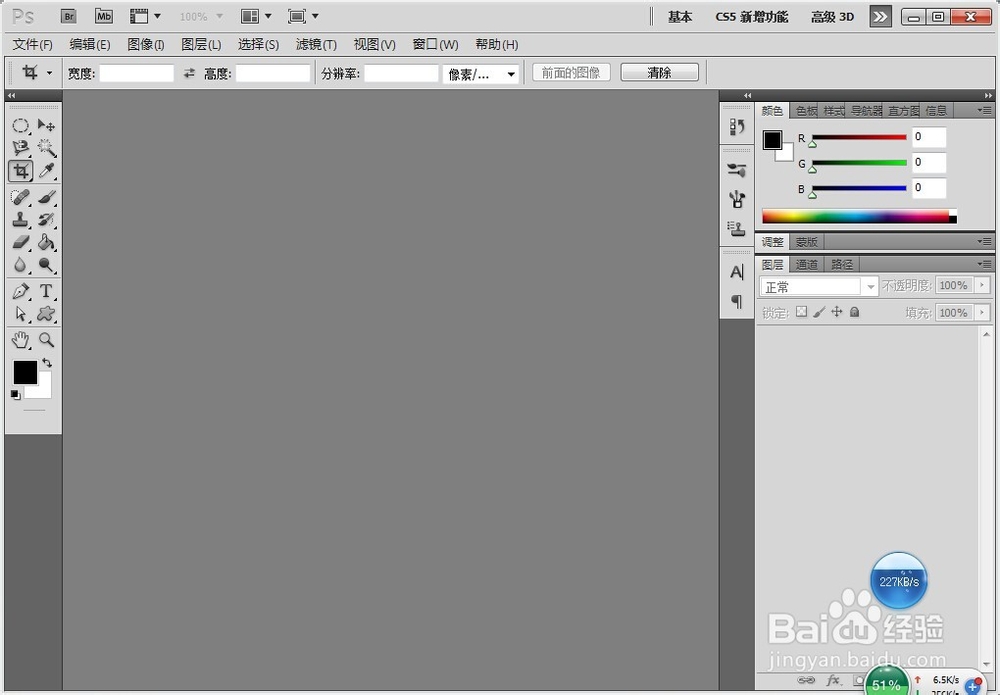Viewport: 1000px width, 695px height.
Task: Select the Path Selection tool
Action: tap(20, 314)
